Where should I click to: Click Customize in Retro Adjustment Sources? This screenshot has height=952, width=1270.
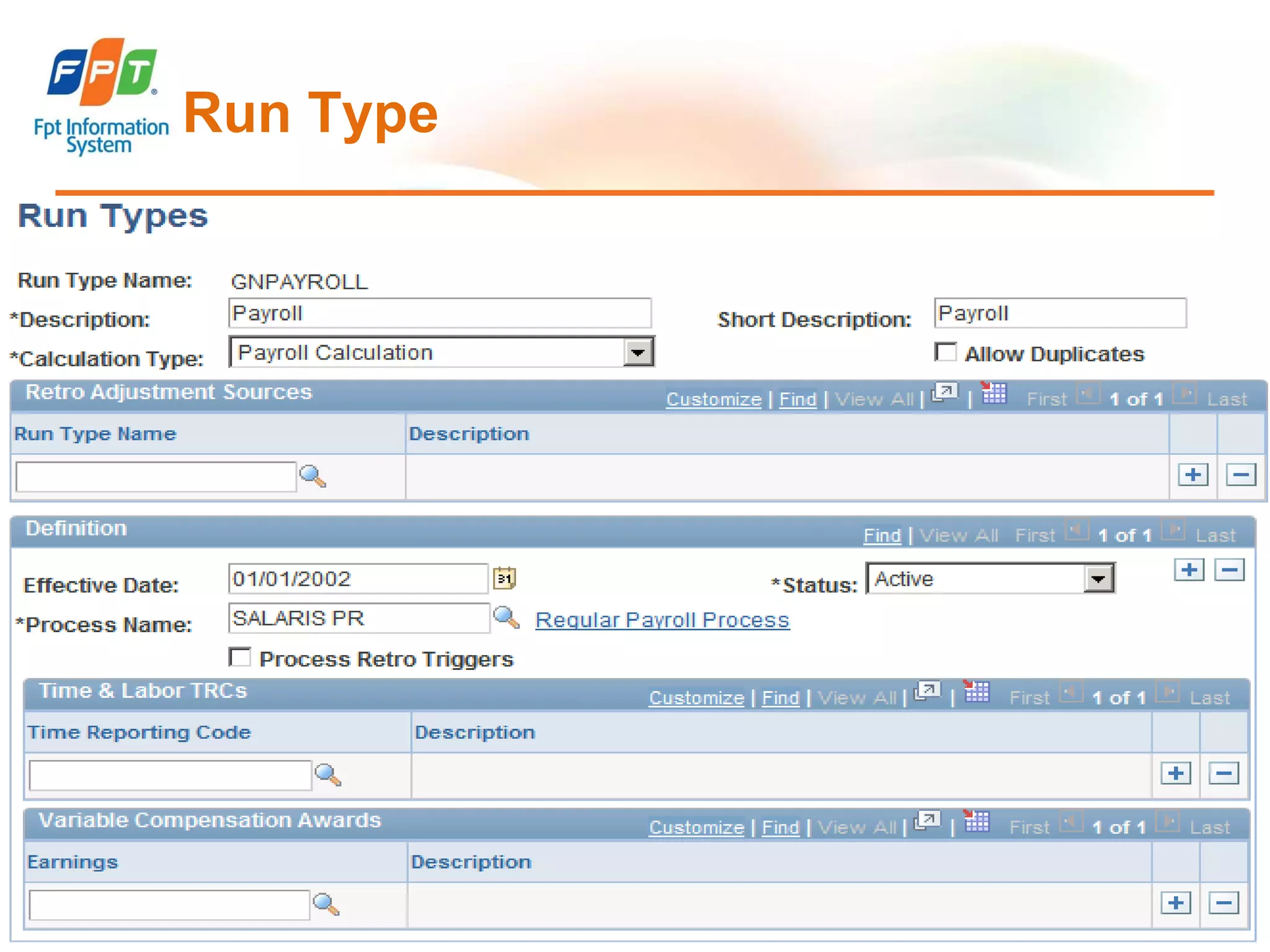714,399
